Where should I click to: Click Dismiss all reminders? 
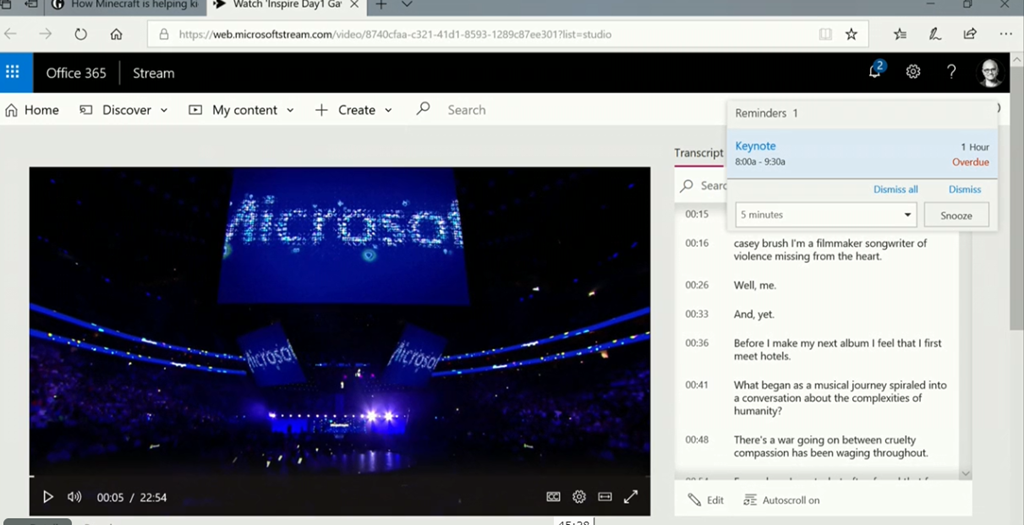click(895, 189)
